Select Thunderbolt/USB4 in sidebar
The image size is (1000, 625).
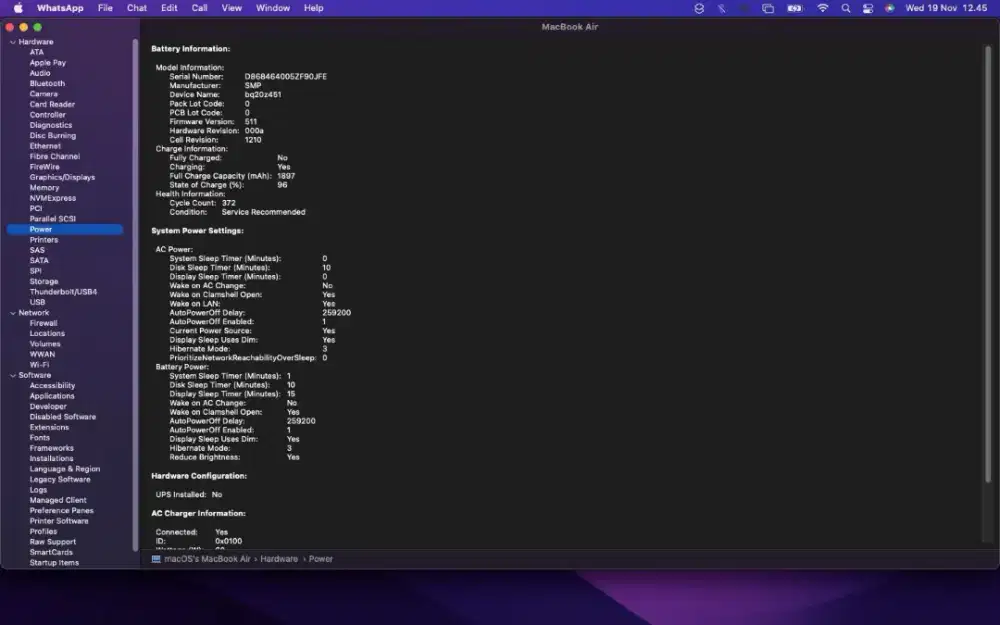click(x=63, y=292)
